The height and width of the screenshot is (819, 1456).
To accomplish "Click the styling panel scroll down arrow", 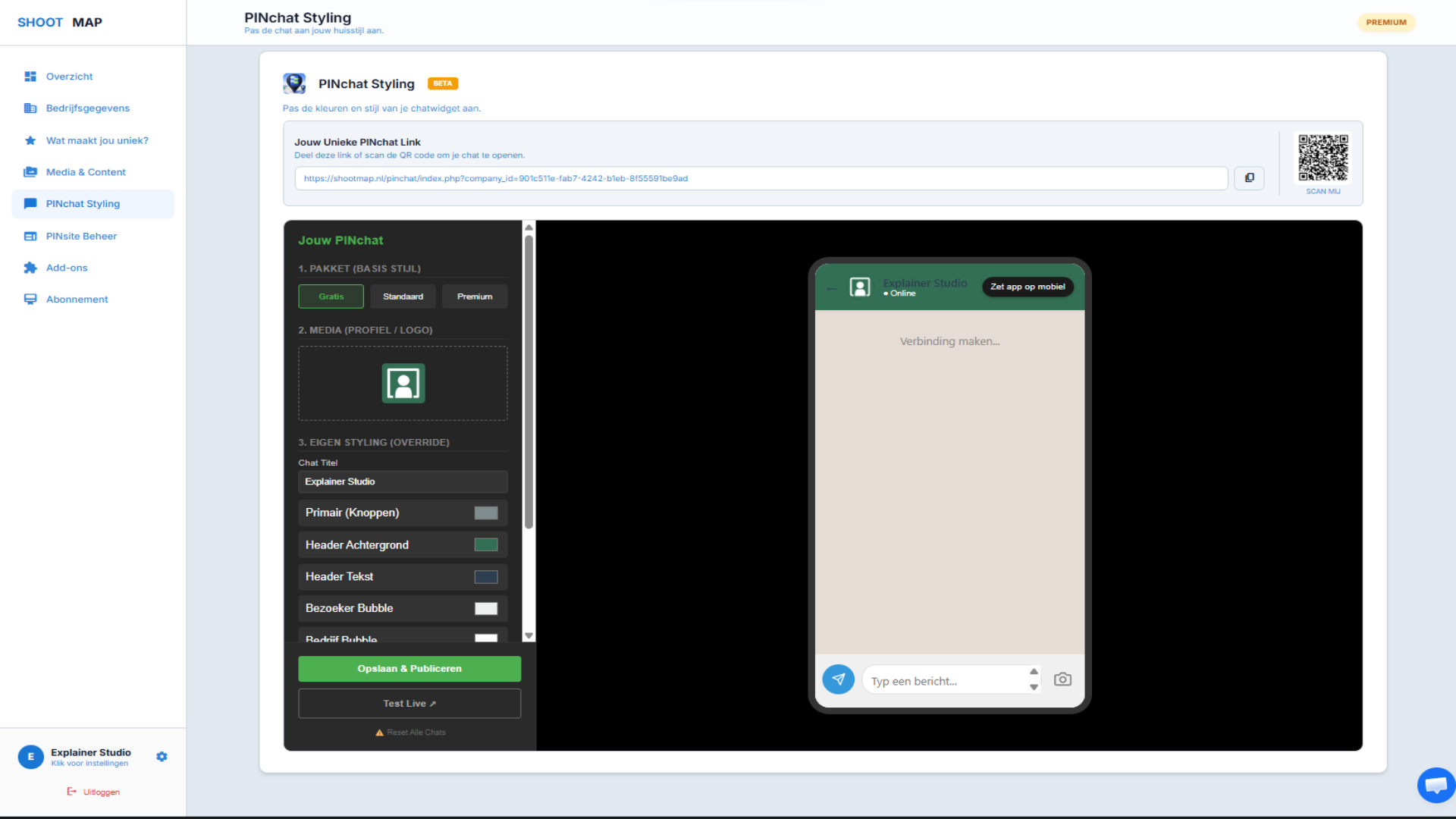I will pos(529,635).
